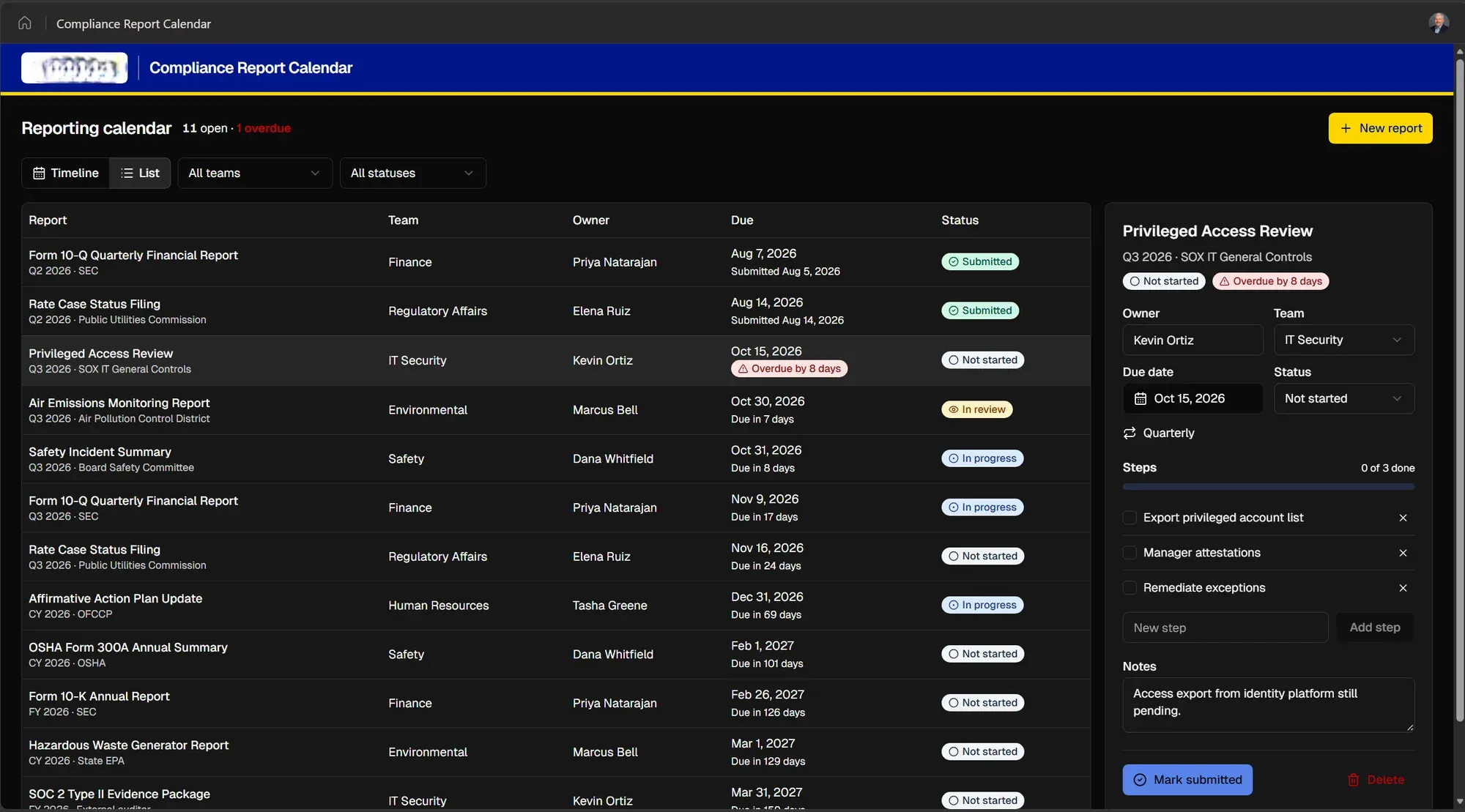Viewport: 1465px width, 812px height.
Task: Click the Quarterly recurrence icon
Action: pos(1130,433)
